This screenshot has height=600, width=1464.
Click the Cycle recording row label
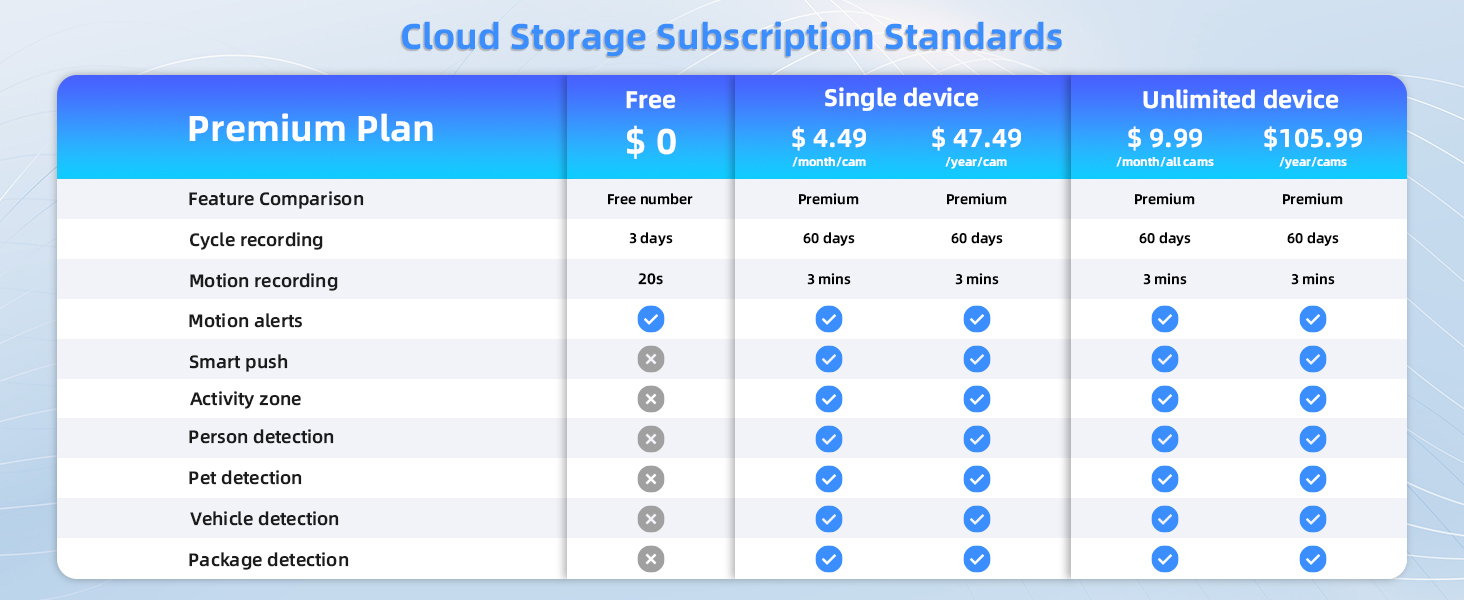pos(256,240)
